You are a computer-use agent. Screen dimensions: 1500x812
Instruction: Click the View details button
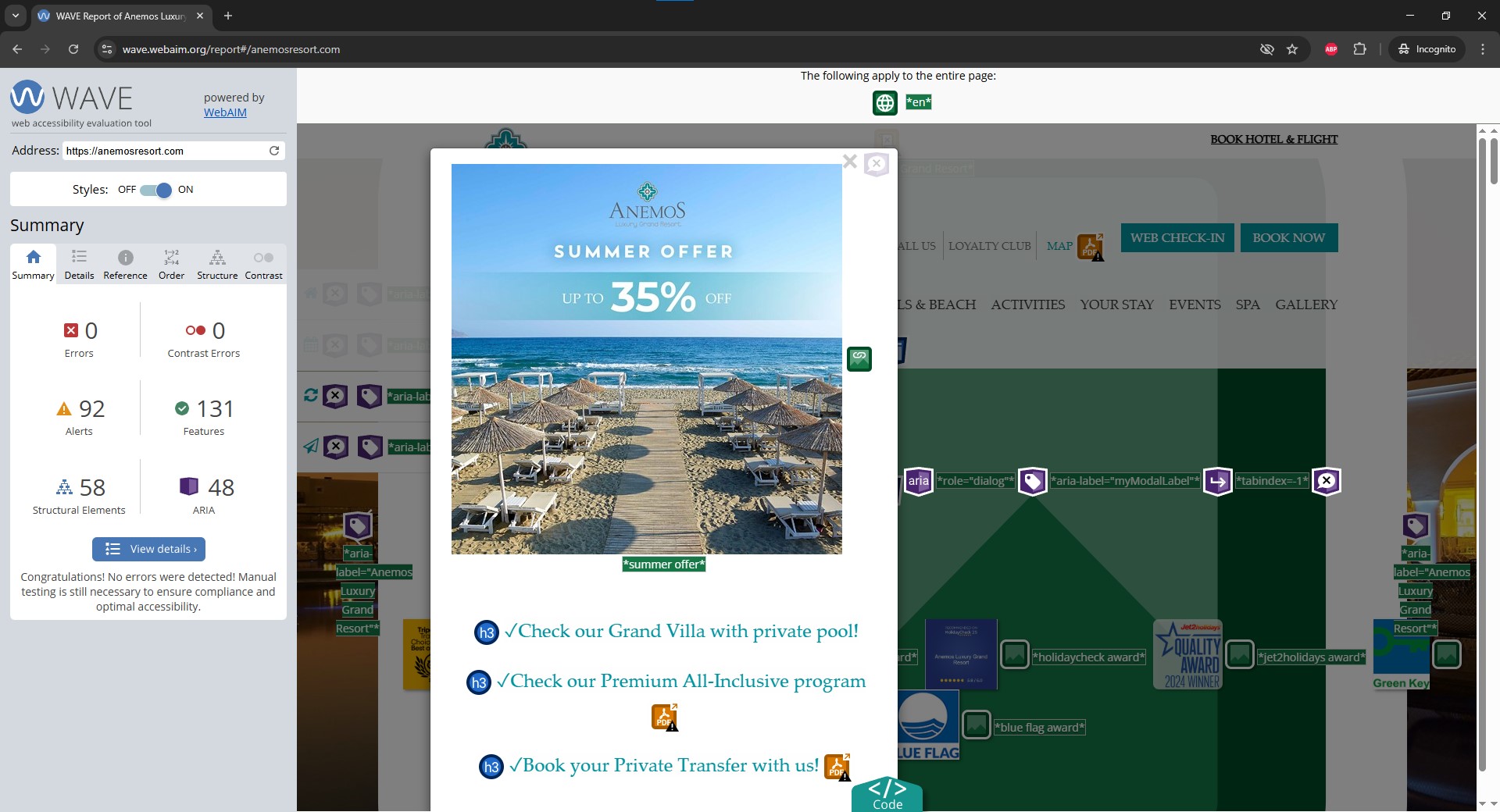click(148, 549)
